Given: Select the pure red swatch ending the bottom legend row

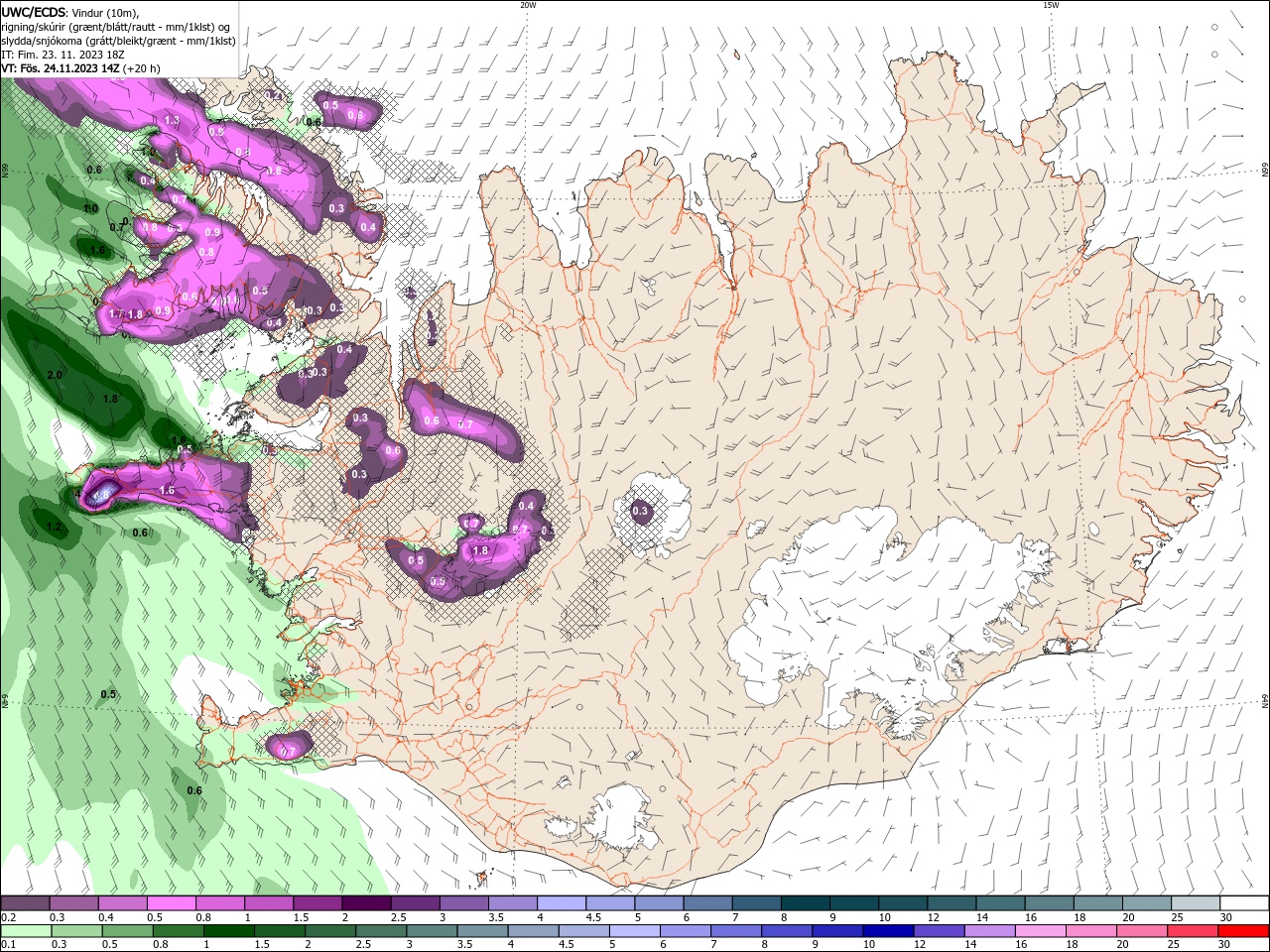Looking at the screenshot, I should coord(1243,931).
